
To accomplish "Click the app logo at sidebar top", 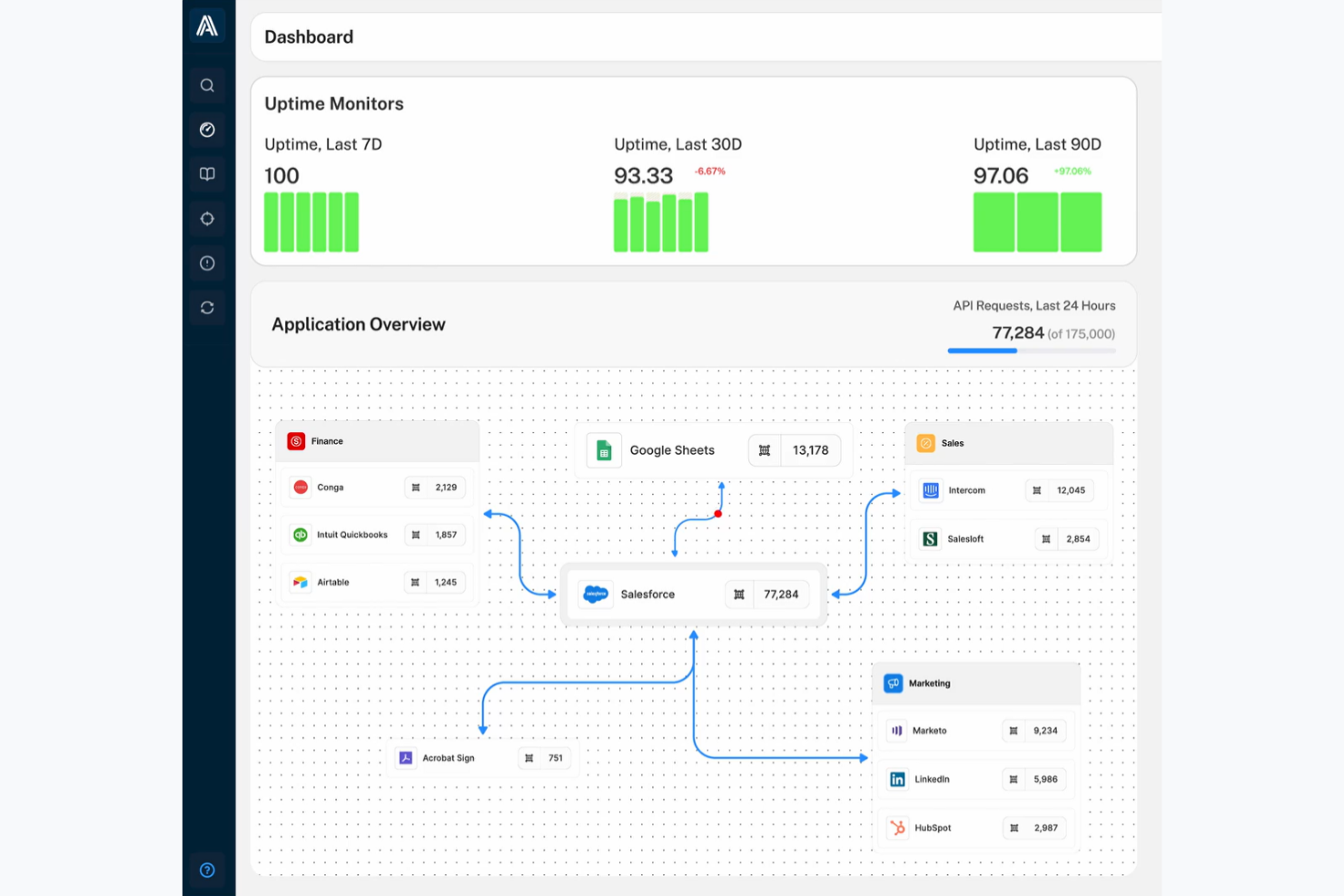I will pyautogui.click(x=207, y=26).
